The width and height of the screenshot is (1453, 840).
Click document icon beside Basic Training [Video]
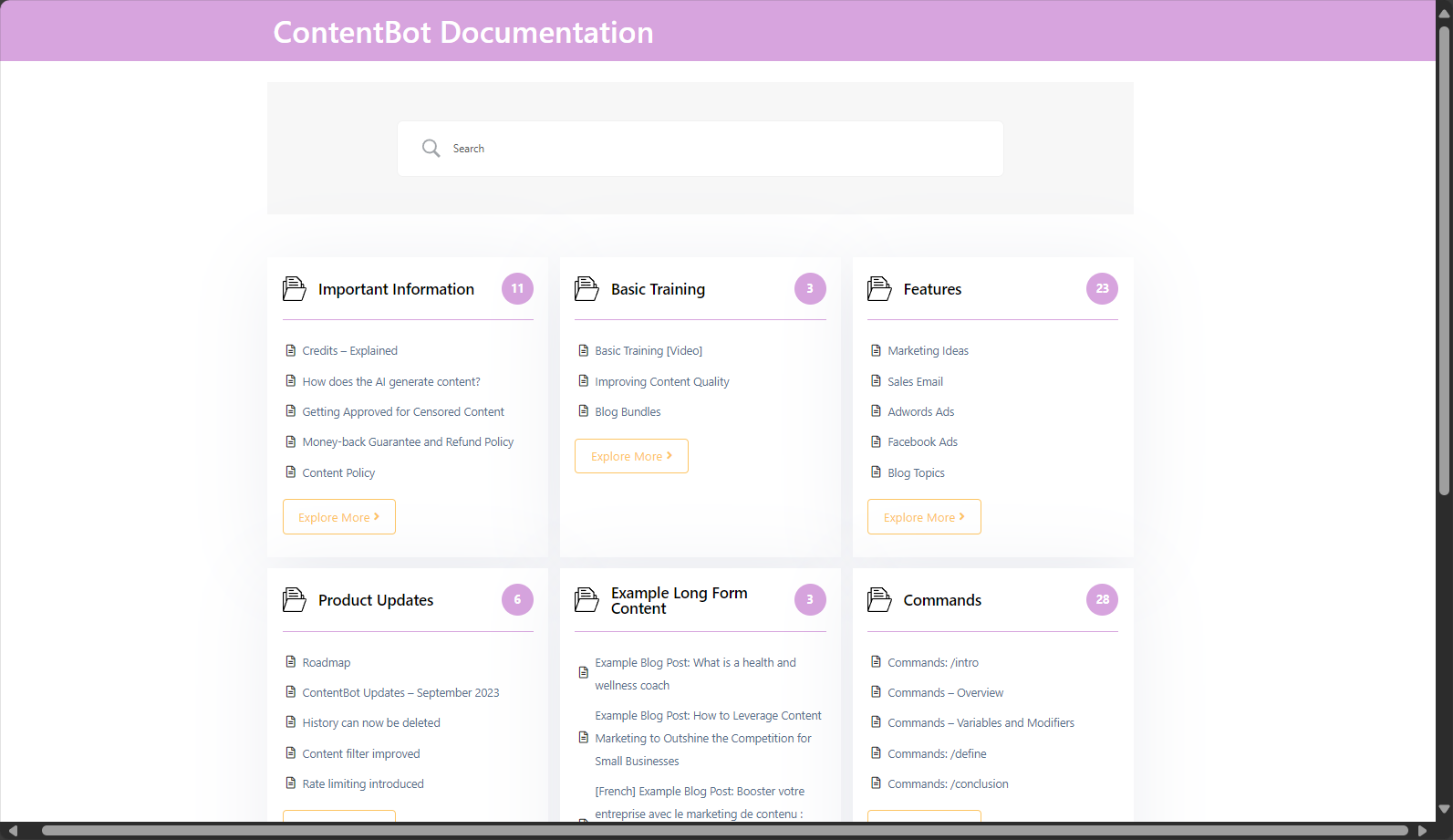(584, 350)
